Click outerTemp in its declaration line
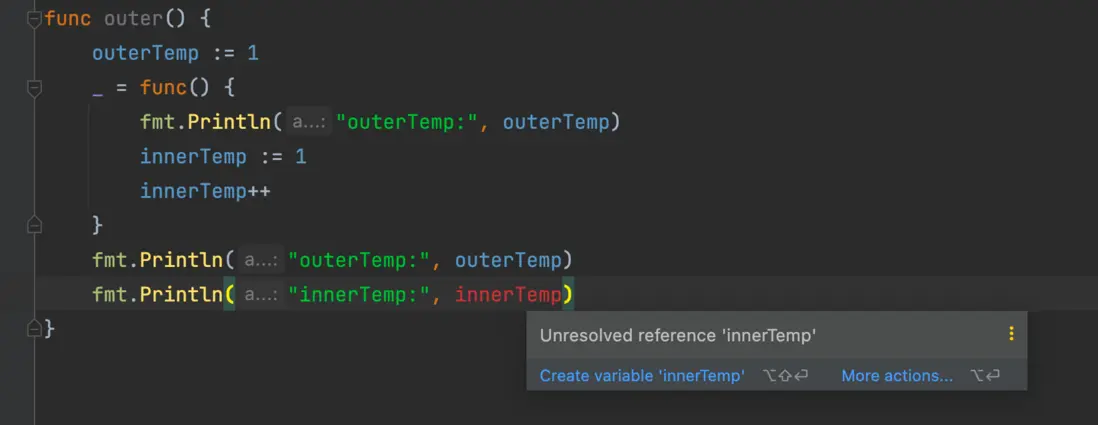1098x425 pixels. coord(145,53)
